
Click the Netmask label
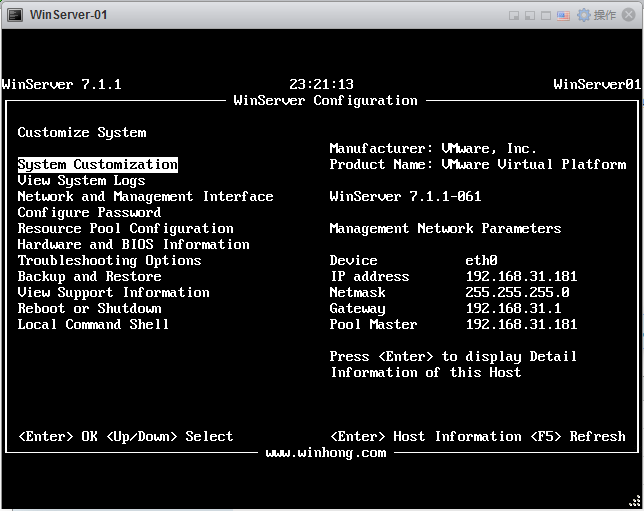pos(357,292)
